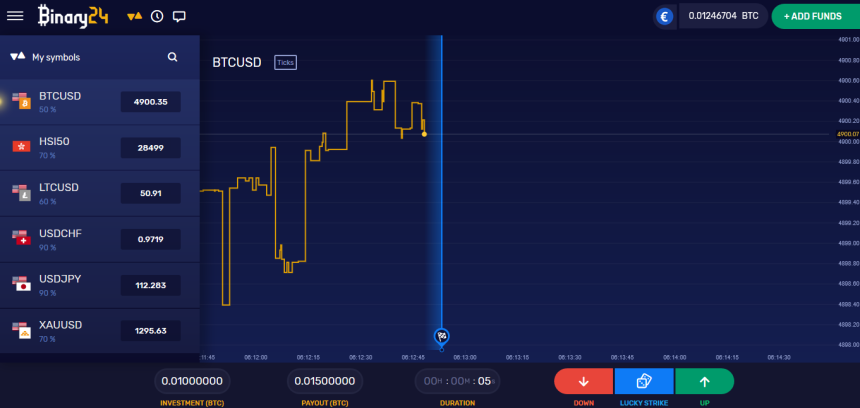This screenshot has width=860, height=408.
Task: Select the USDJPY symbol row
Action: click(x=100, y=285)
